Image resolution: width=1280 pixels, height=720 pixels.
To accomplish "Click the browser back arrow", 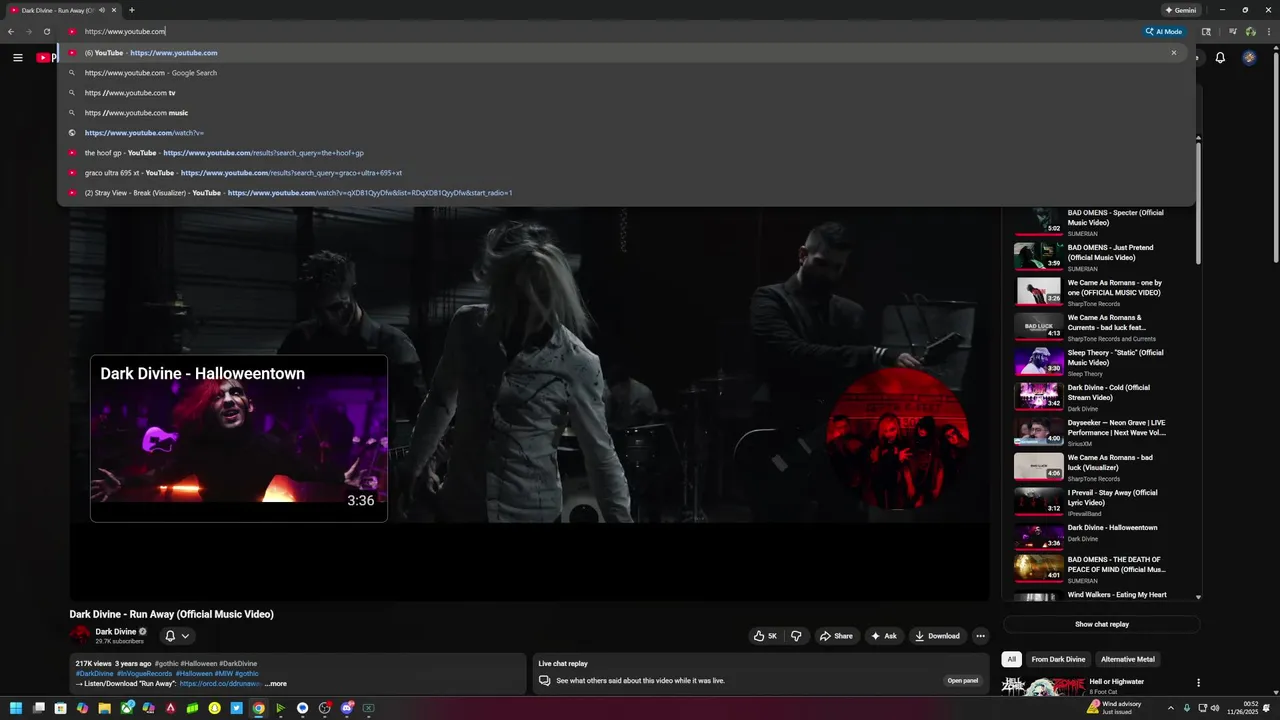I will (11, 31).
